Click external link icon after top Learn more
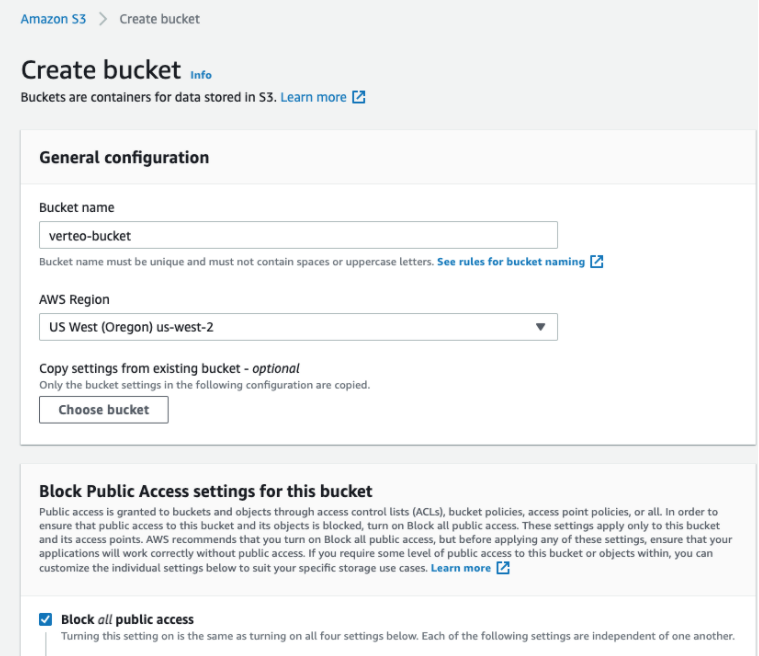Screen dimensions: 759x656 click(x=359, y=98)
